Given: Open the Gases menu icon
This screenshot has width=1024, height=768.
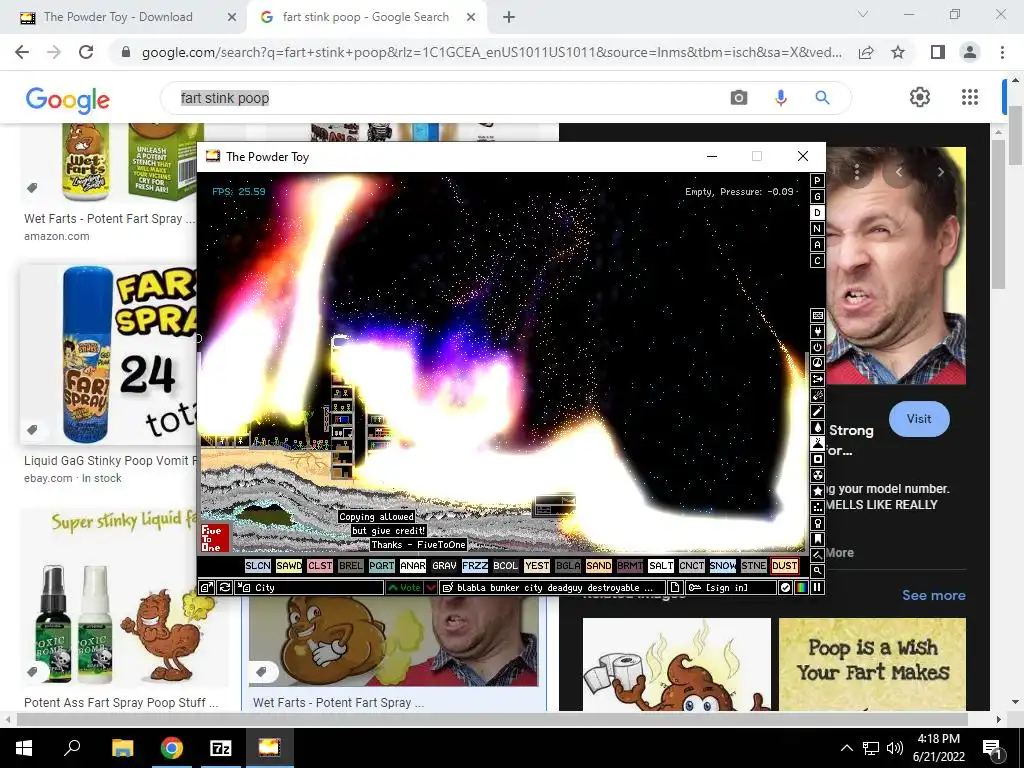Looking at the screenshot, I should pos(817,411).
